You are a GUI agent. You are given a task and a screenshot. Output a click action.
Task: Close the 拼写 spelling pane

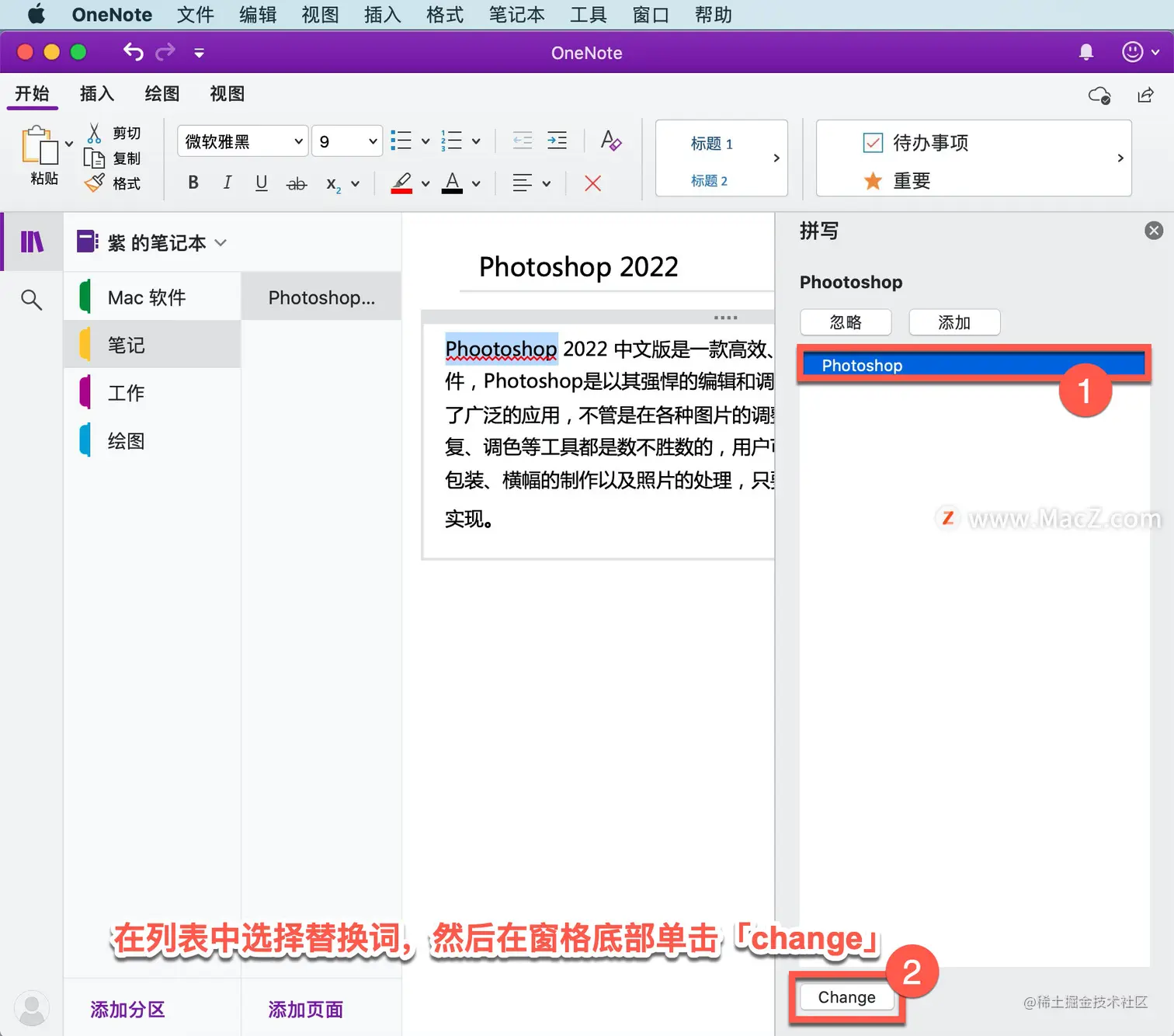point(1154,231)
